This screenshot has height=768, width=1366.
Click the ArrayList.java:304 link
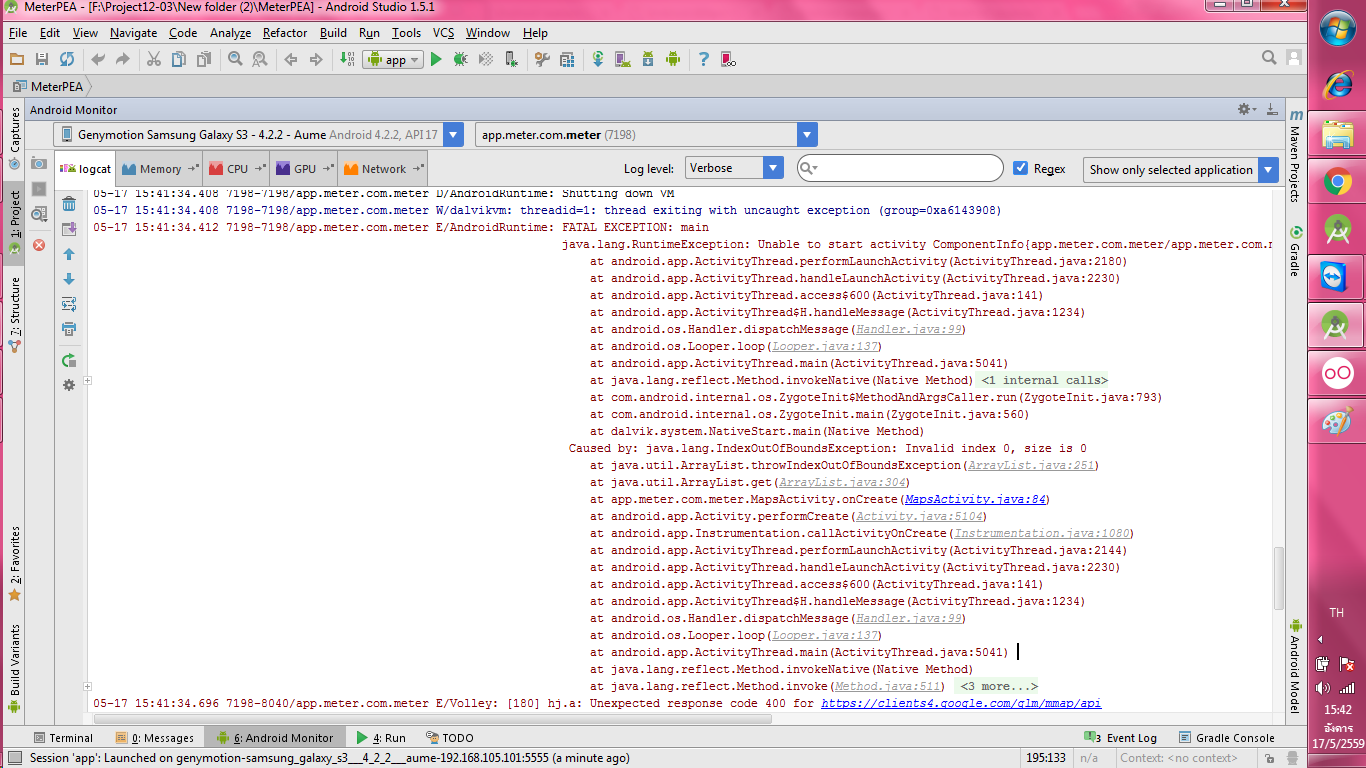843,483
